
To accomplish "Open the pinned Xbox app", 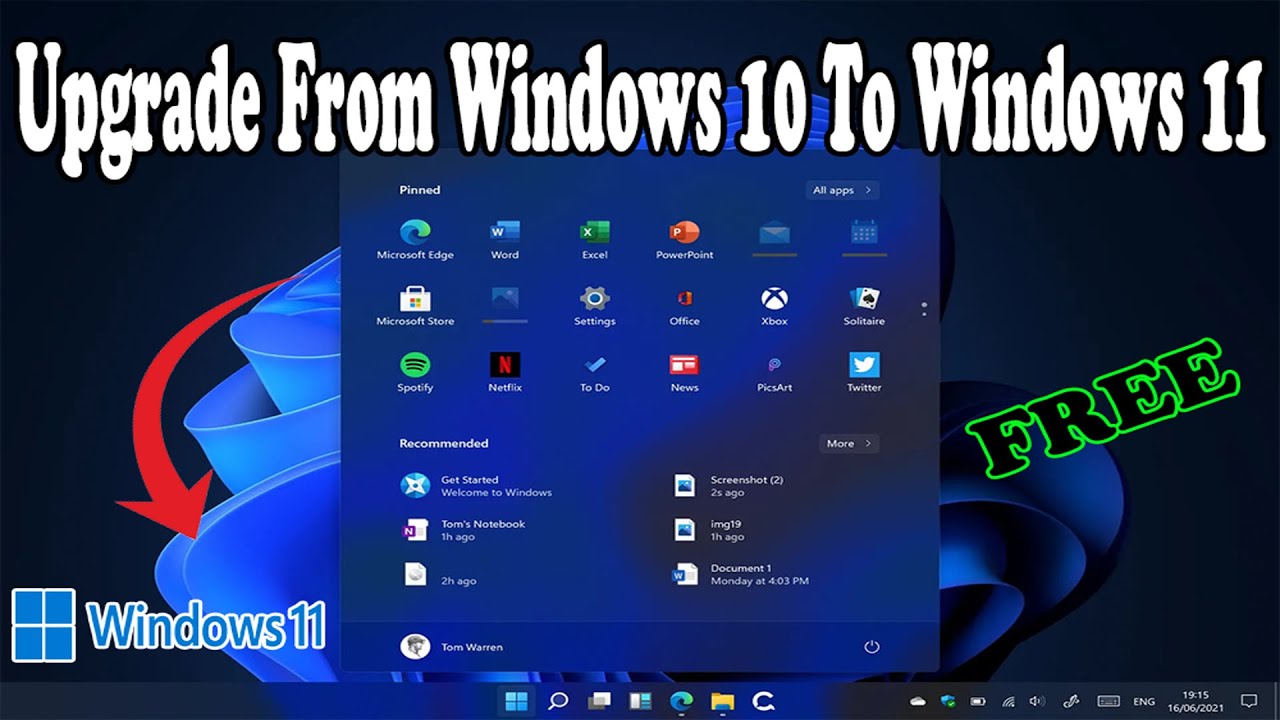I will pyautogui.click(x=775, y=306).
